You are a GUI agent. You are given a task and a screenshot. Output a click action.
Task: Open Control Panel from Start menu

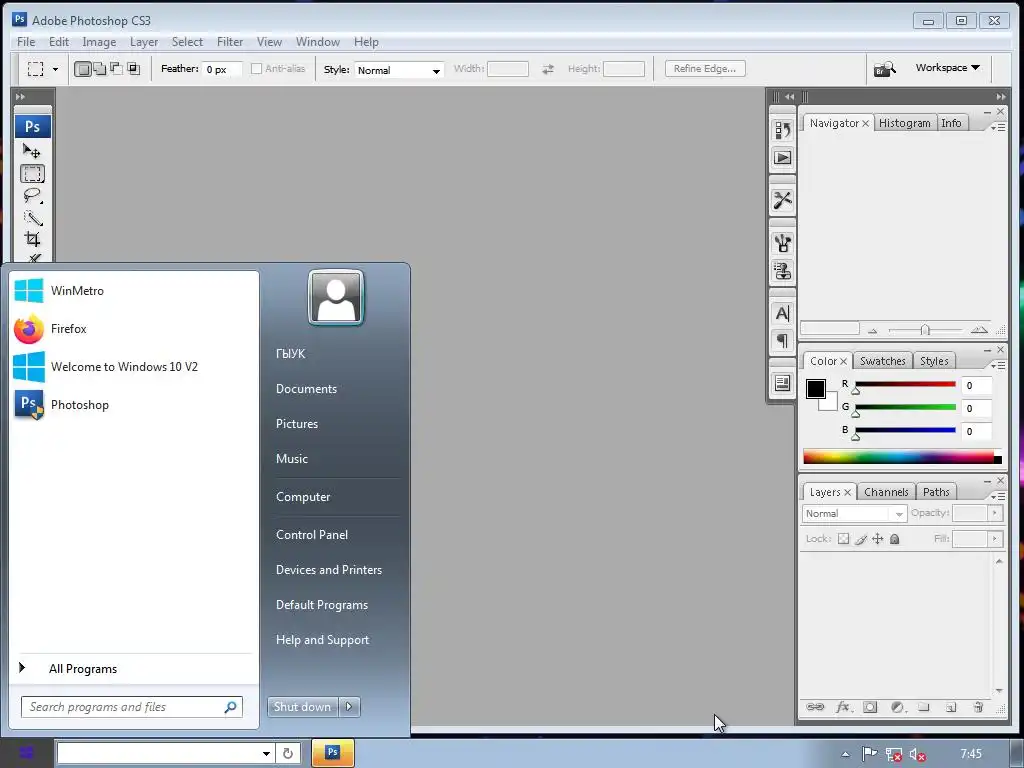pos(312,535)
